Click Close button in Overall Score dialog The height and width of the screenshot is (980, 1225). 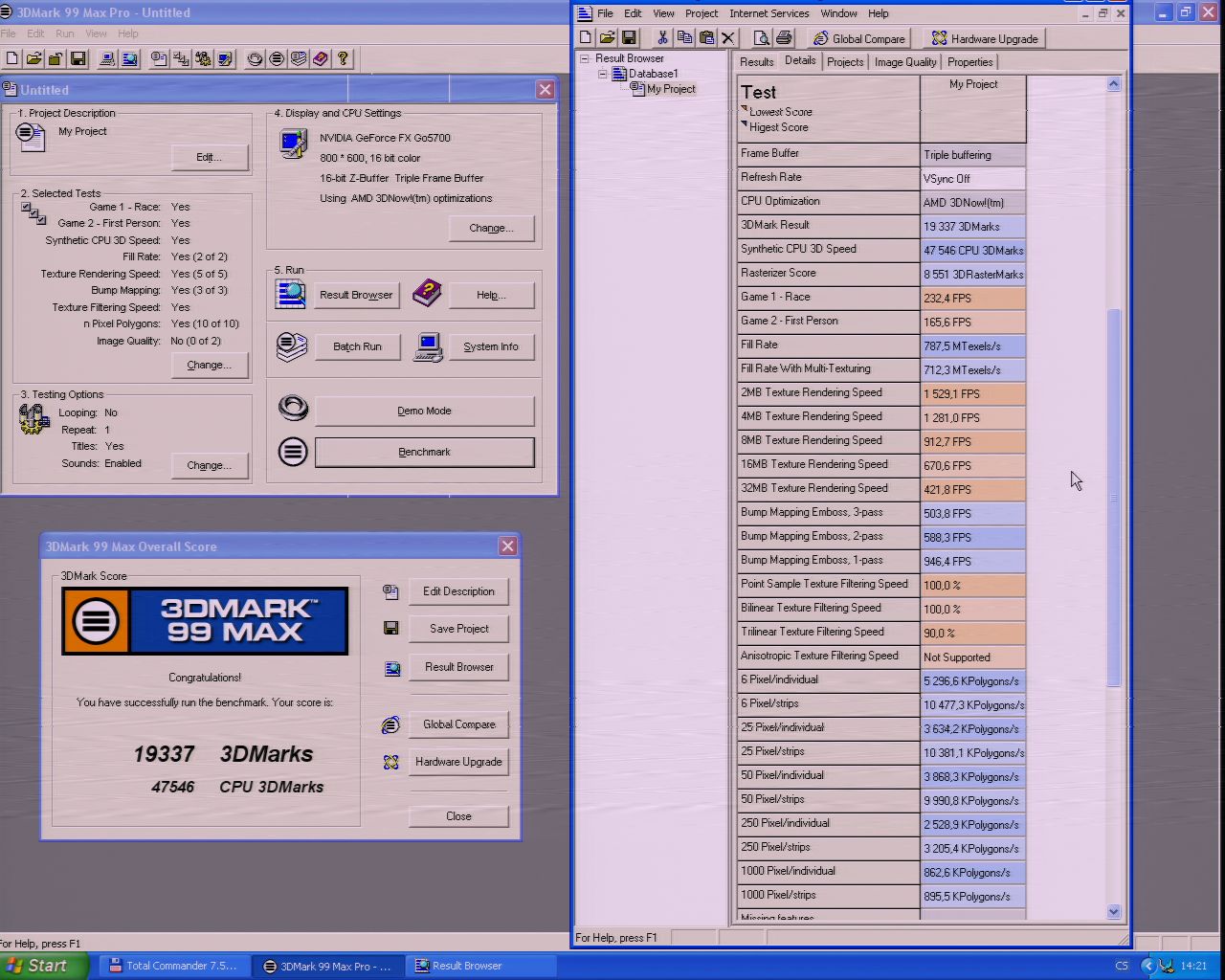[458, 816]
